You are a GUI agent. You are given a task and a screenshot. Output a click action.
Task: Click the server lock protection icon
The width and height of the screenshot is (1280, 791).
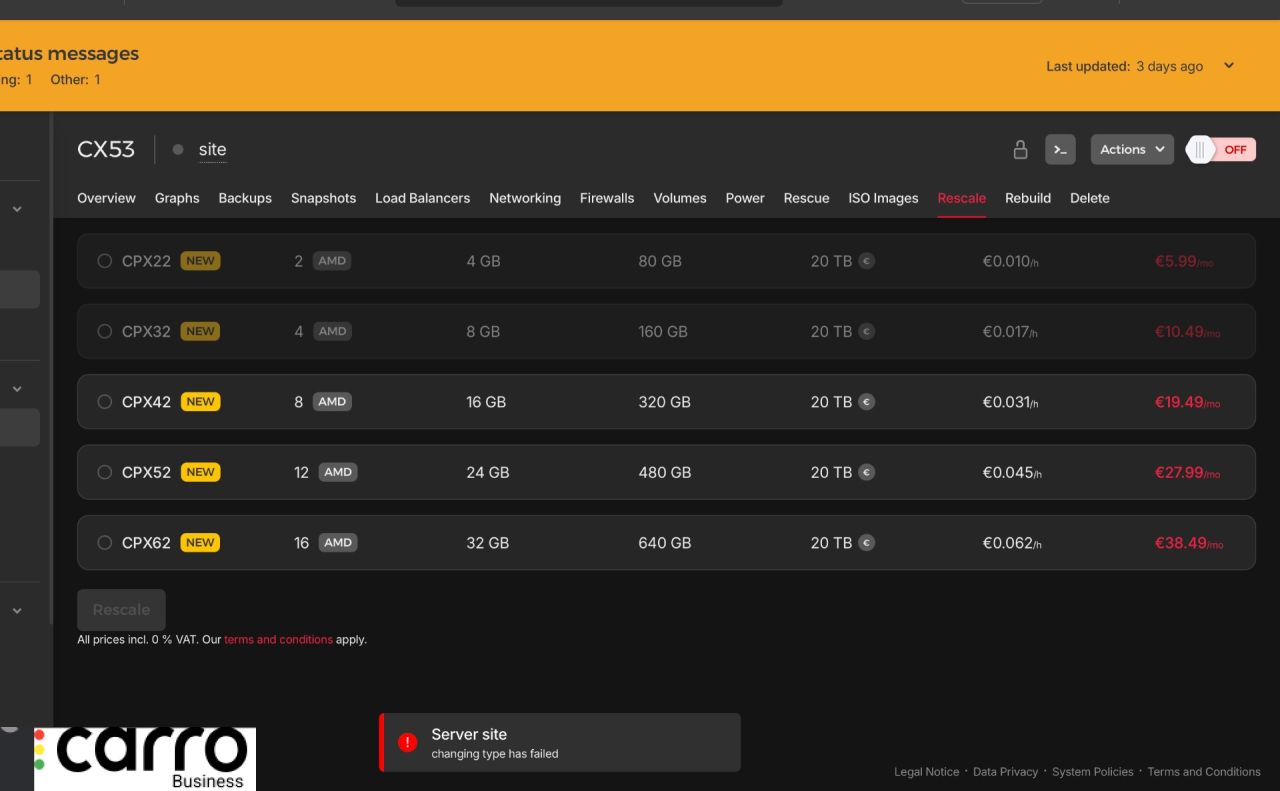coord(1020,150)
